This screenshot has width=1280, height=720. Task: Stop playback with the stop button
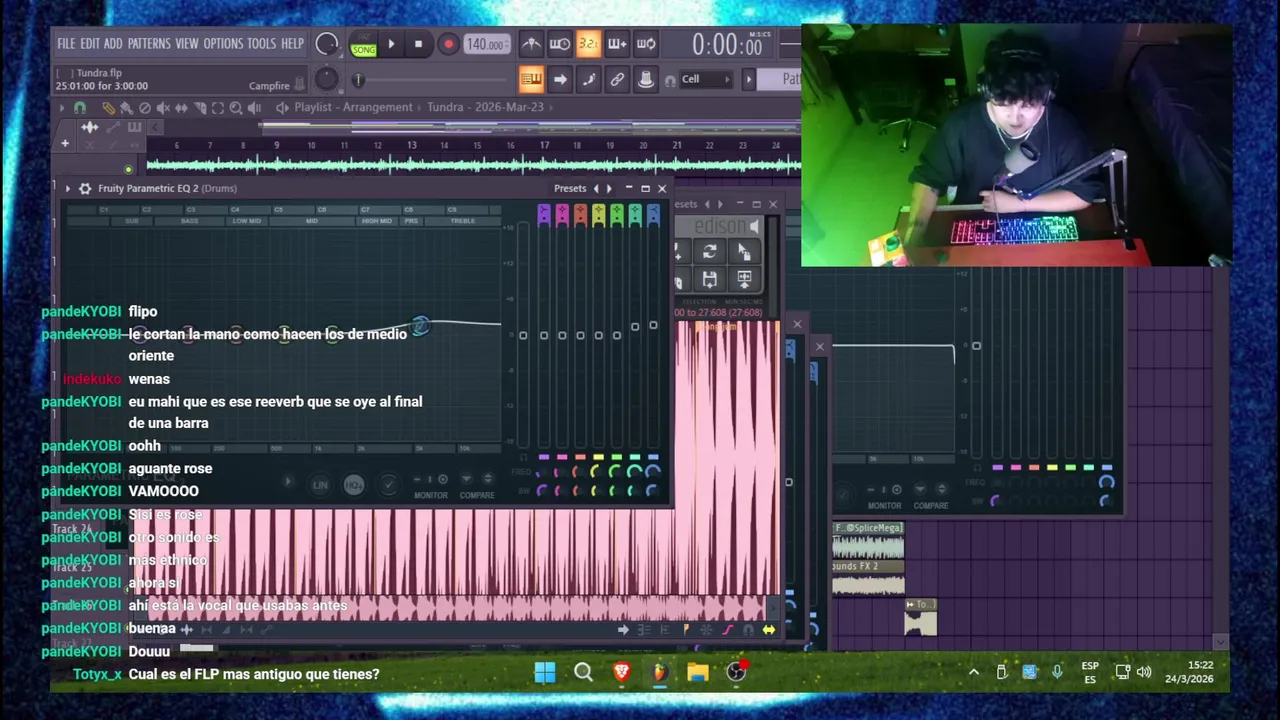[418, 44]
